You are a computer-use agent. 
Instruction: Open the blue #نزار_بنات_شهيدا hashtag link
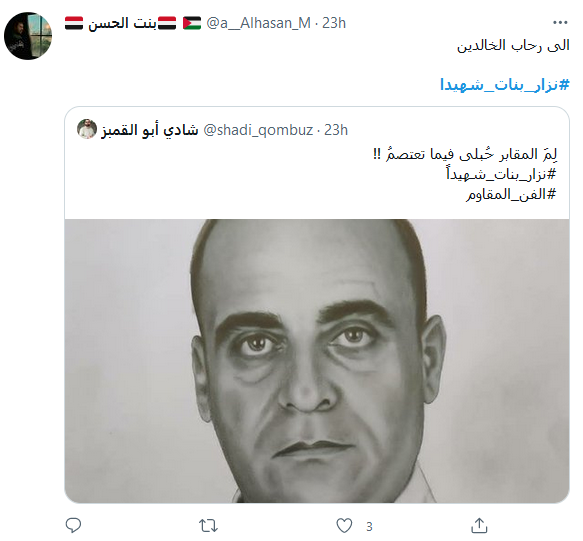(x=505, y=84)
